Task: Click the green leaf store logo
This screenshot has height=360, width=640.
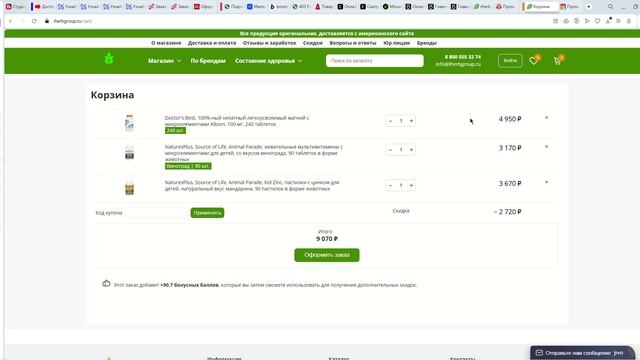Action: pos(109,59)
